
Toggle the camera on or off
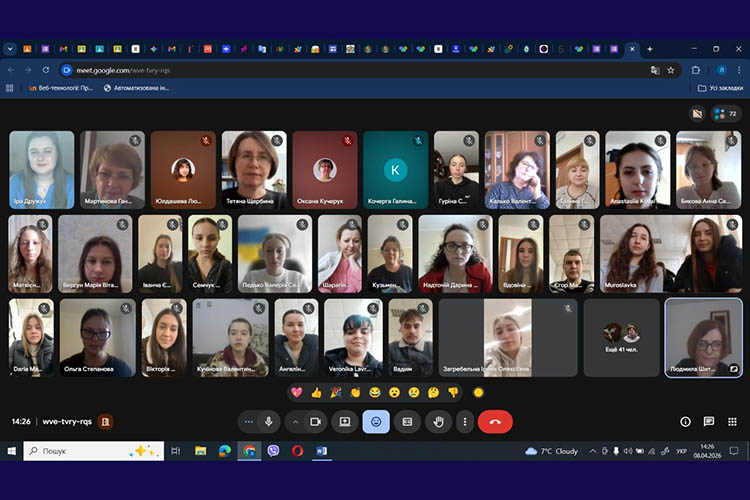(x=315, y=422)
